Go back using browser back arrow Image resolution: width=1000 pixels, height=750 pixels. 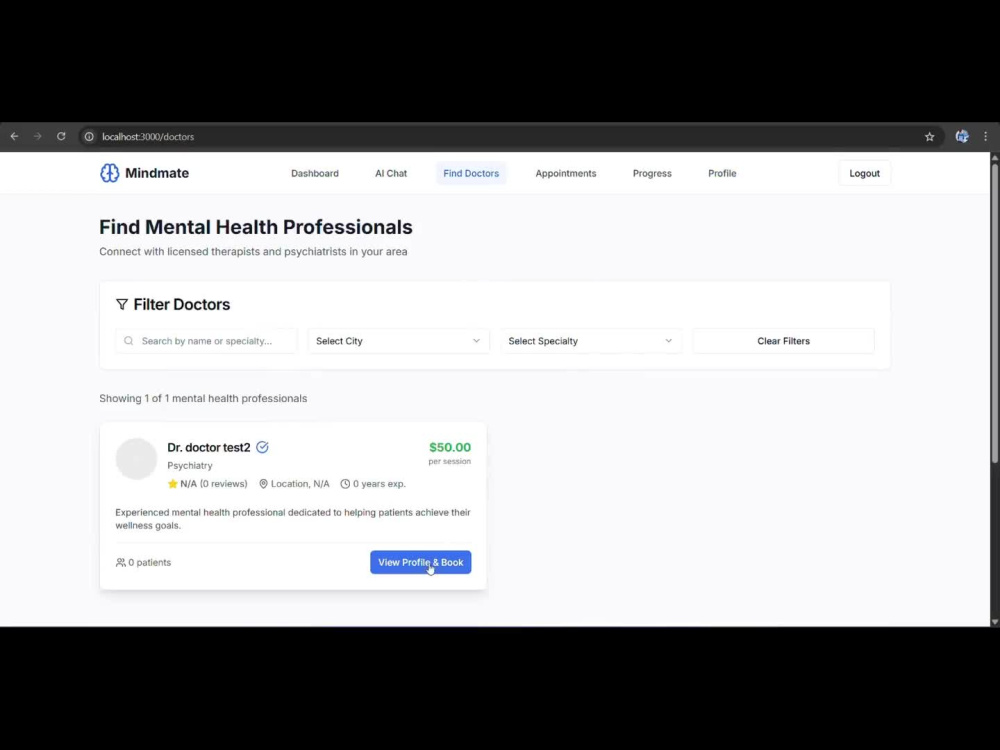[15, 136]
